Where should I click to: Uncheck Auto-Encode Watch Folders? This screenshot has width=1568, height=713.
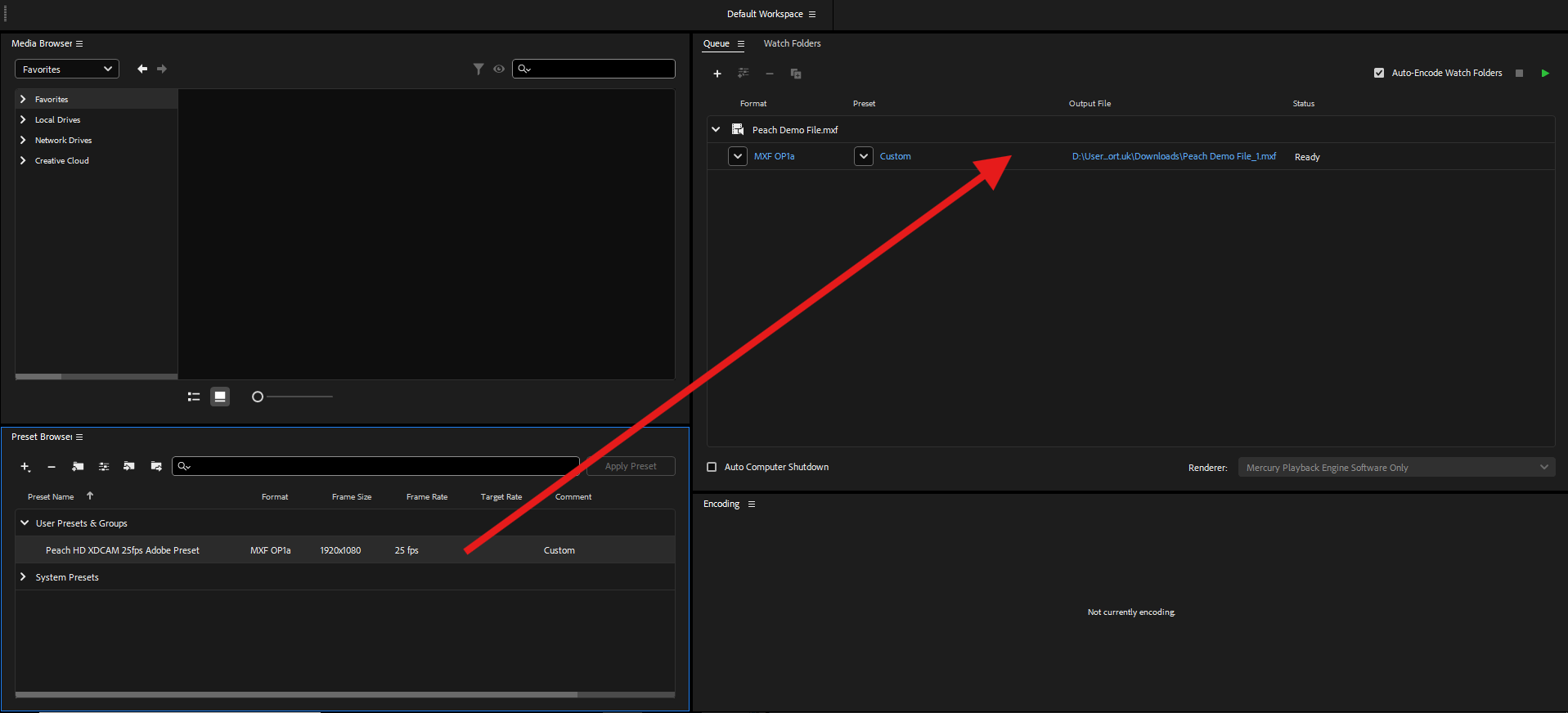[x=1379, y=74]
